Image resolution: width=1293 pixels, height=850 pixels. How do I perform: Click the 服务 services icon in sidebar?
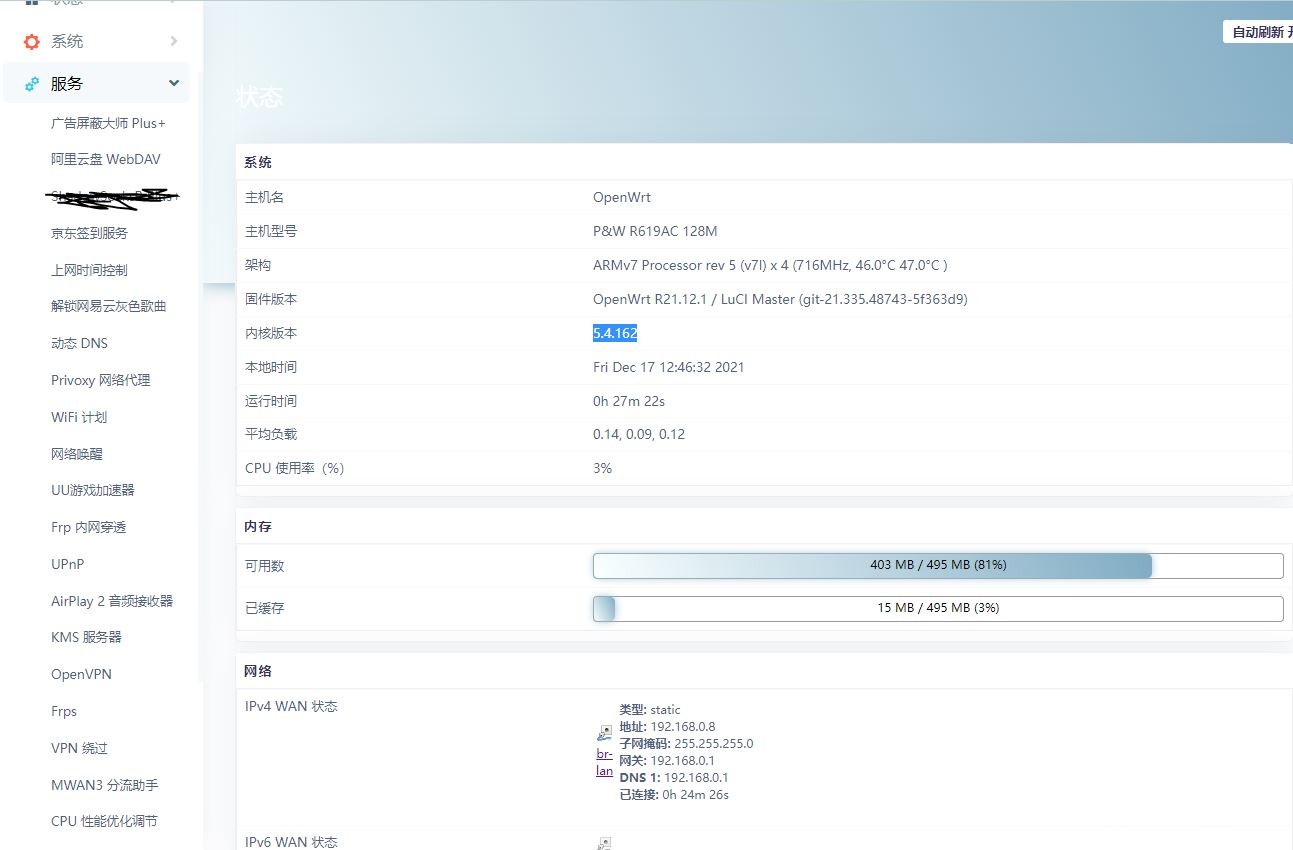pyautogui.click(x=32, y=84)
